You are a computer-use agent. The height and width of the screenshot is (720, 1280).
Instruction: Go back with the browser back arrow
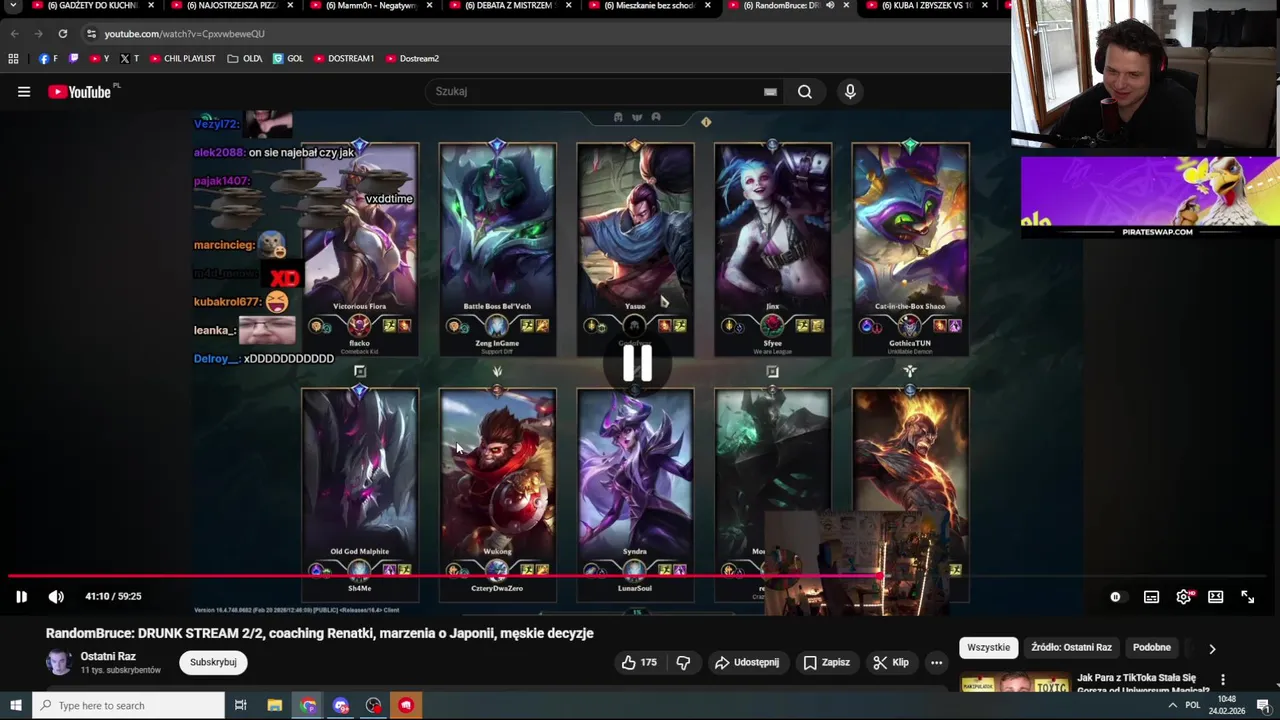[15, 34]
